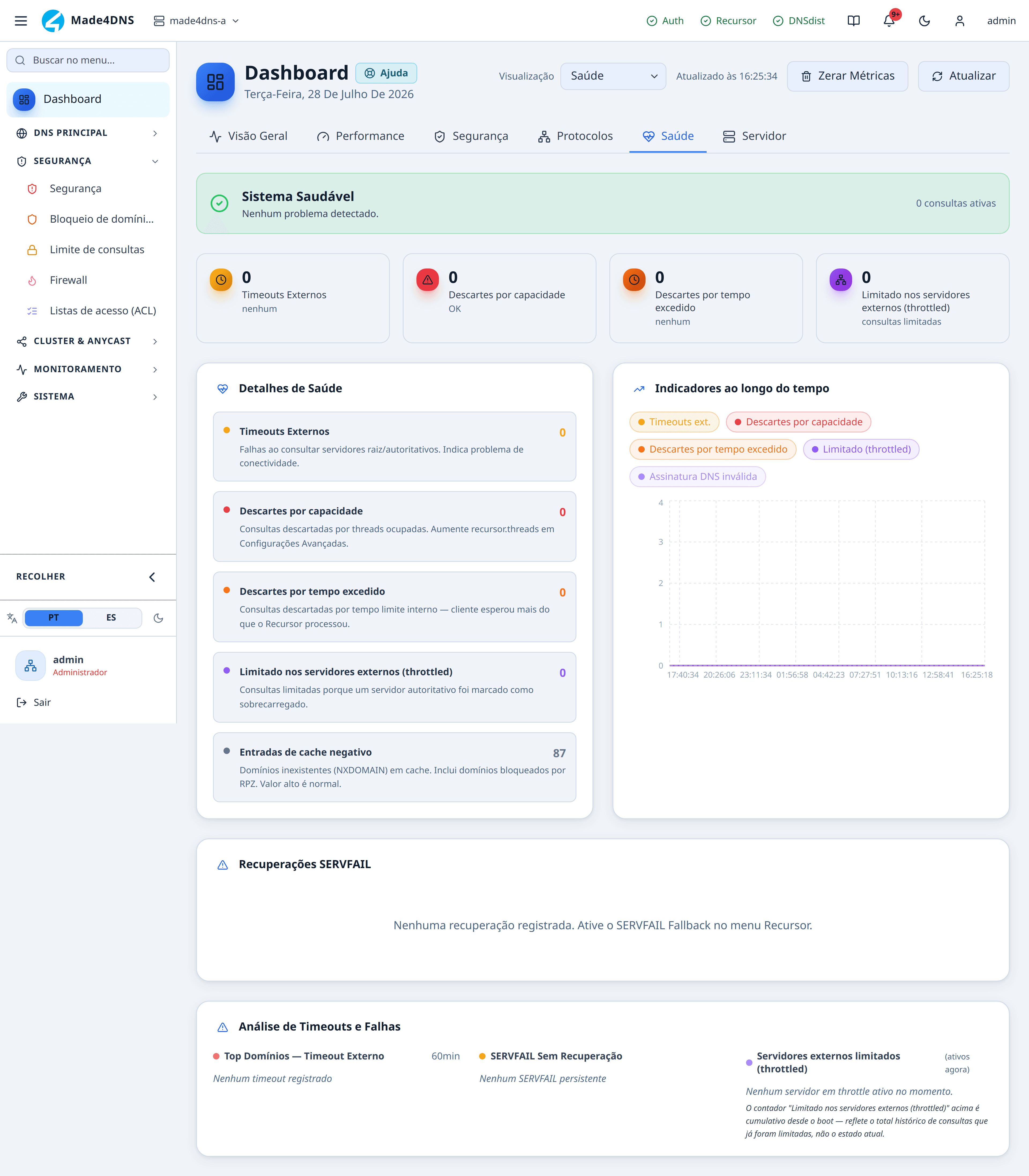
Task: Select the PT language option
Action: pyautogui.click(x=53, y=617)
